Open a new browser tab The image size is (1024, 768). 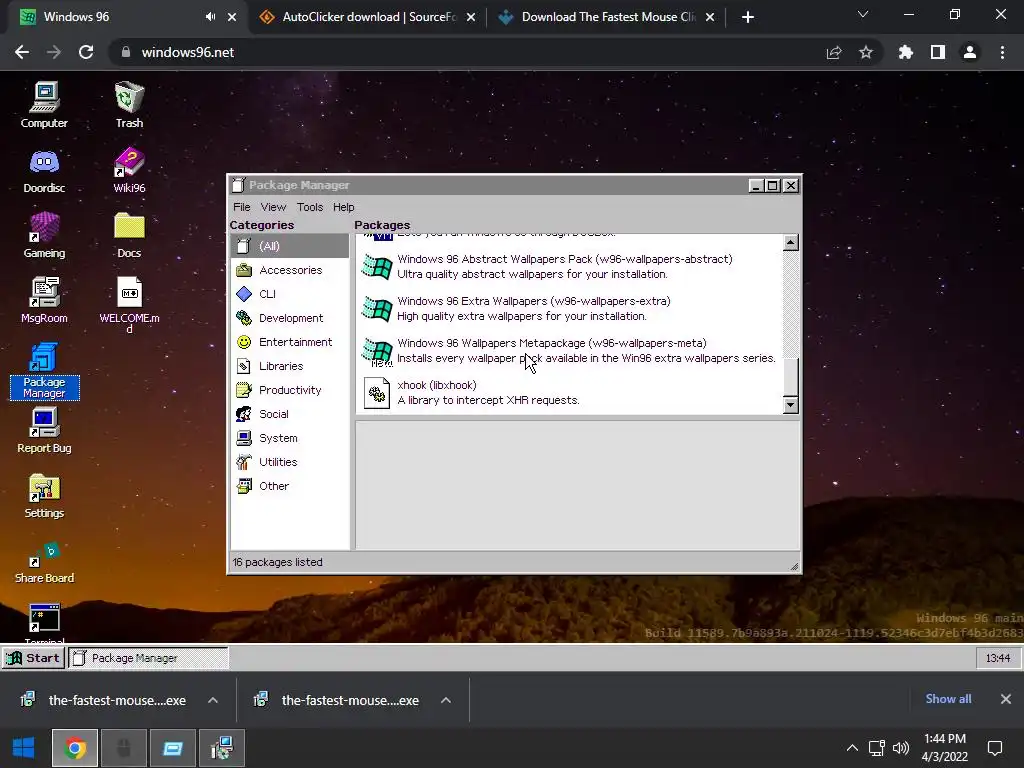748,17
